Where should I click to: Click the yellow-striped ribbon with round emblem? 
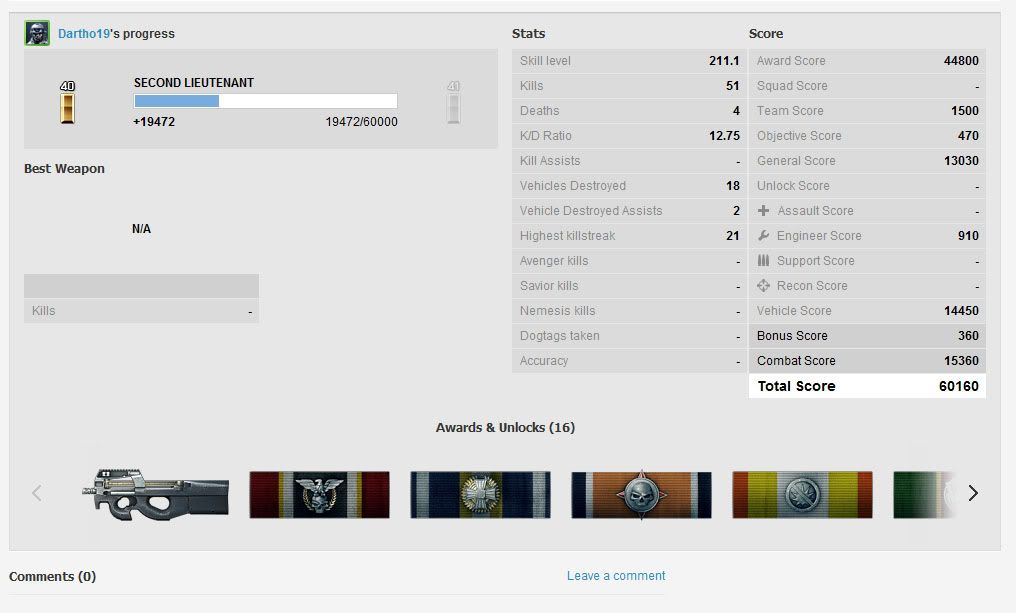(x=802, y=495)
